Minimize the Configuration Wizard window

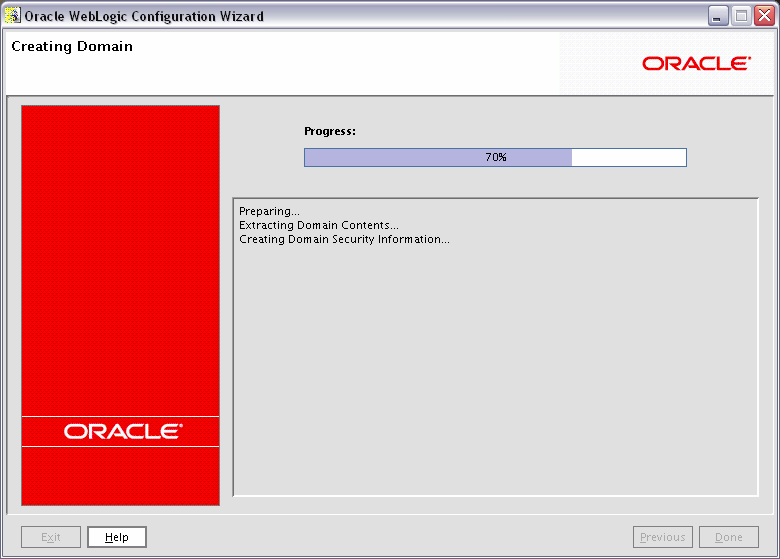[718, 16]
